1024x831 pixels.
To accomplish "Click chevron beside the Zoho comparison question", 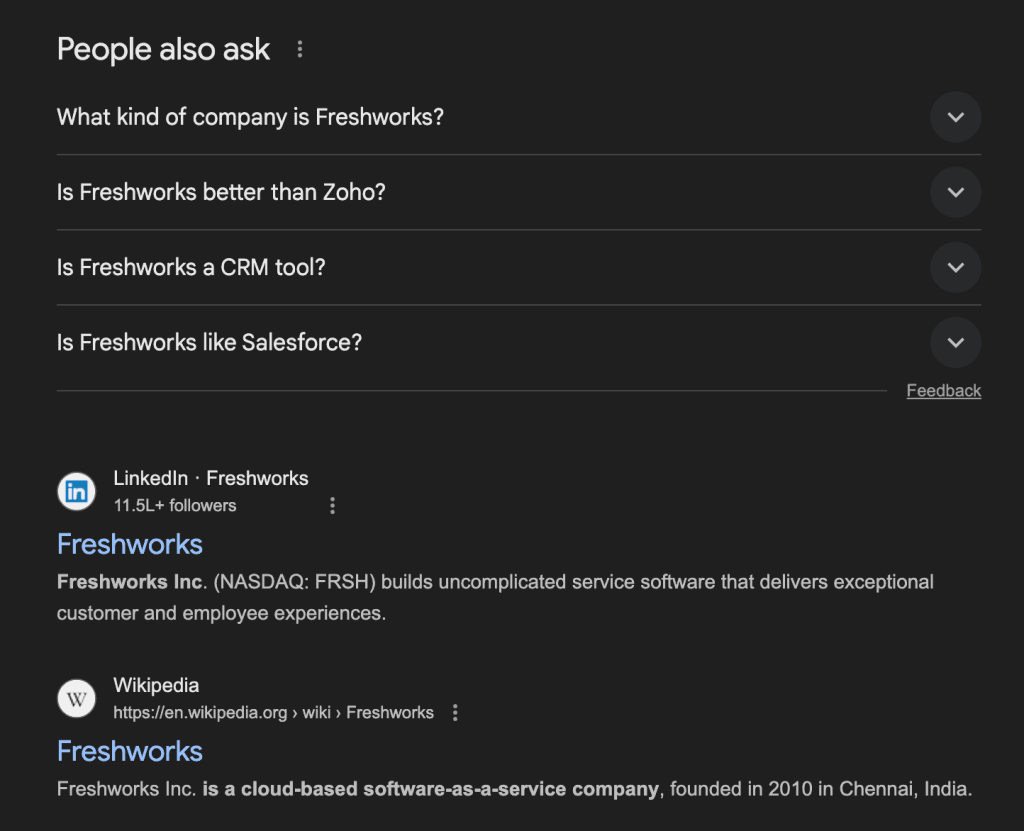I will [x=955, y=192].
